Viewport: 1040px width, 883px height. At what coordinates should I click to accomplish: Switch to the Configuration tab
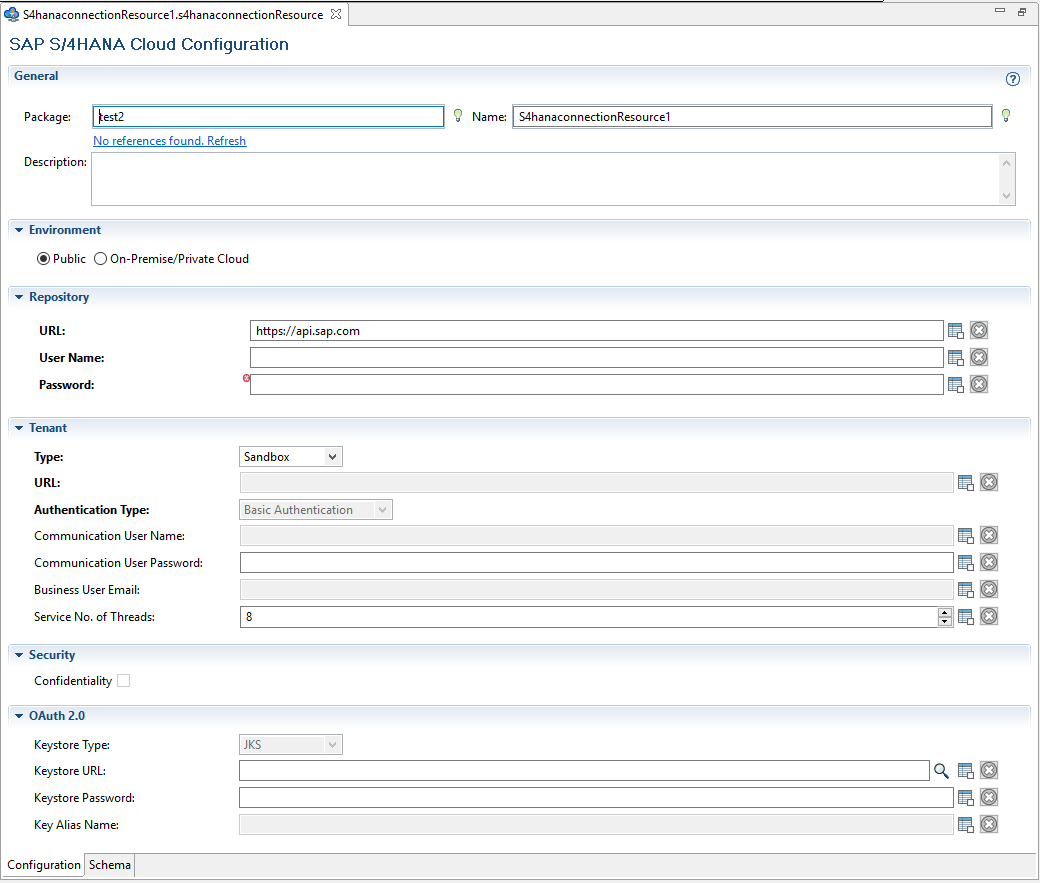pos(44,865)
